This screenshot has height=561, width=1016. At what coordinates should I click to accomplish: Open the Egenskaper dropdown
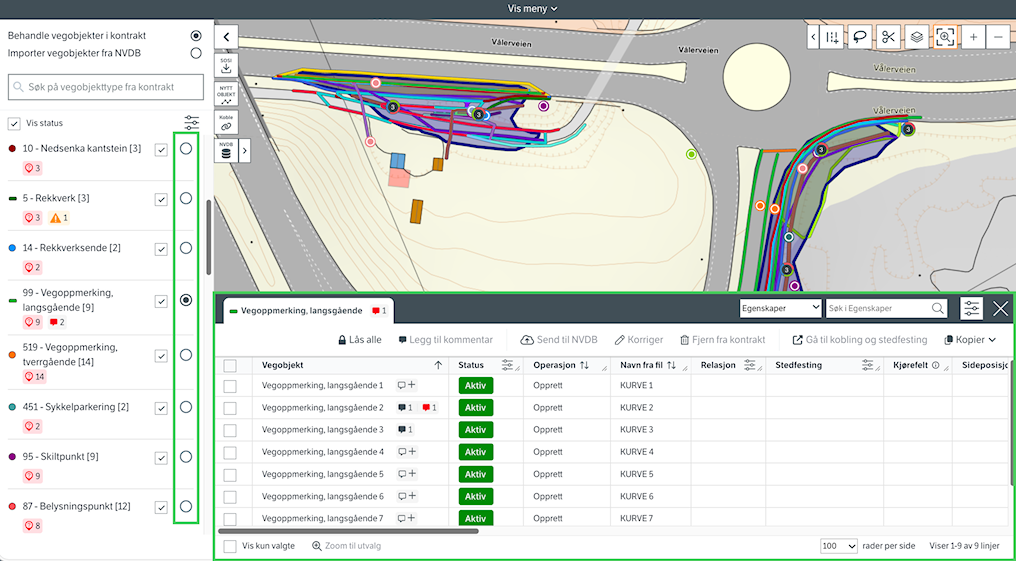point(780,309)
